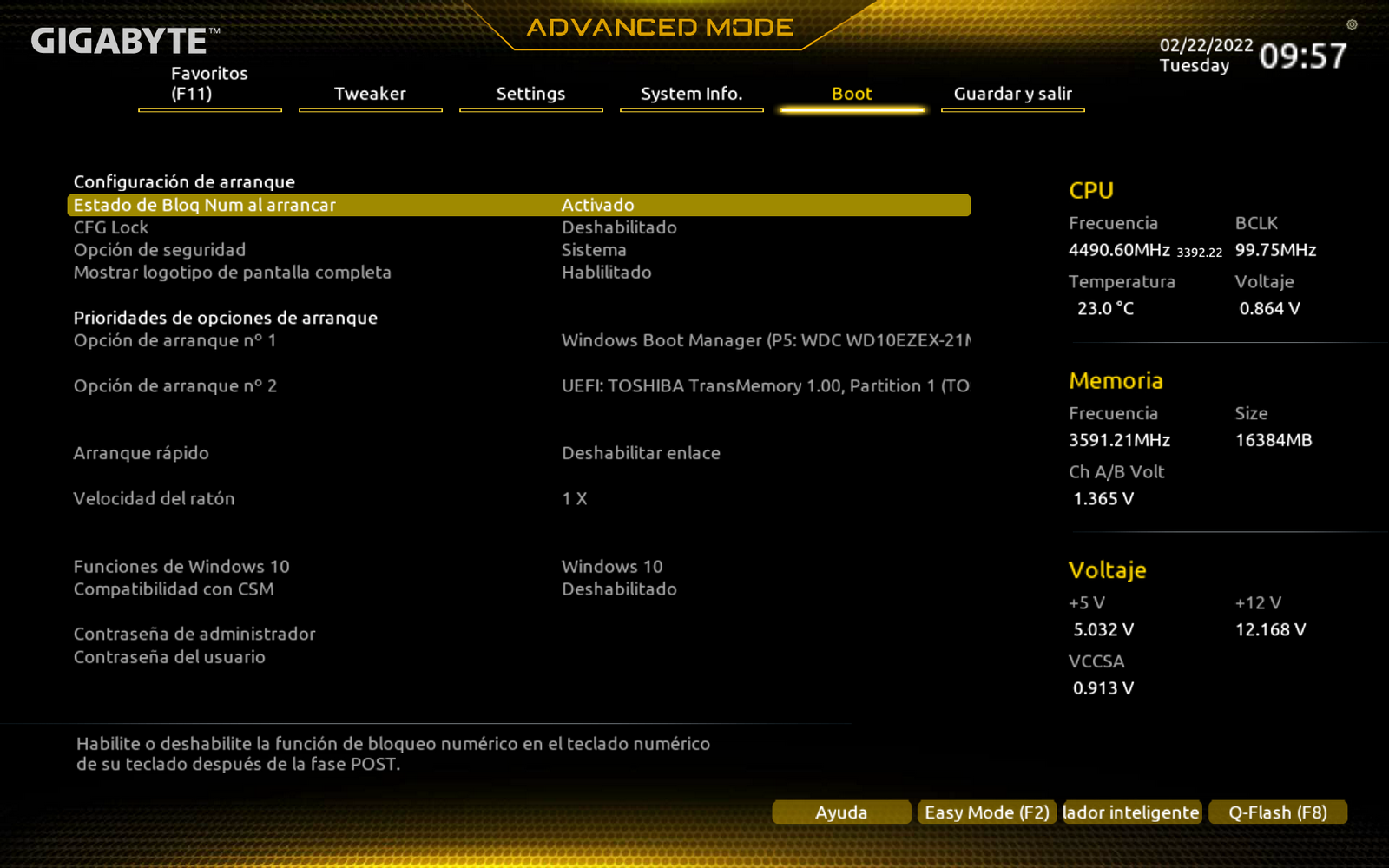Open the Sistema security option dropdown

tap(594, 250)
